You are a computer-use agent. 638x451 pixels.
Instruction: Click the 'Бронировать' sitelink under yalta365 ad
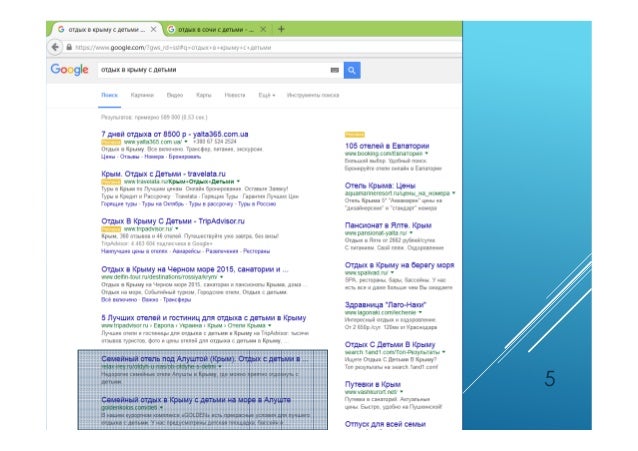tap(185, 157)
